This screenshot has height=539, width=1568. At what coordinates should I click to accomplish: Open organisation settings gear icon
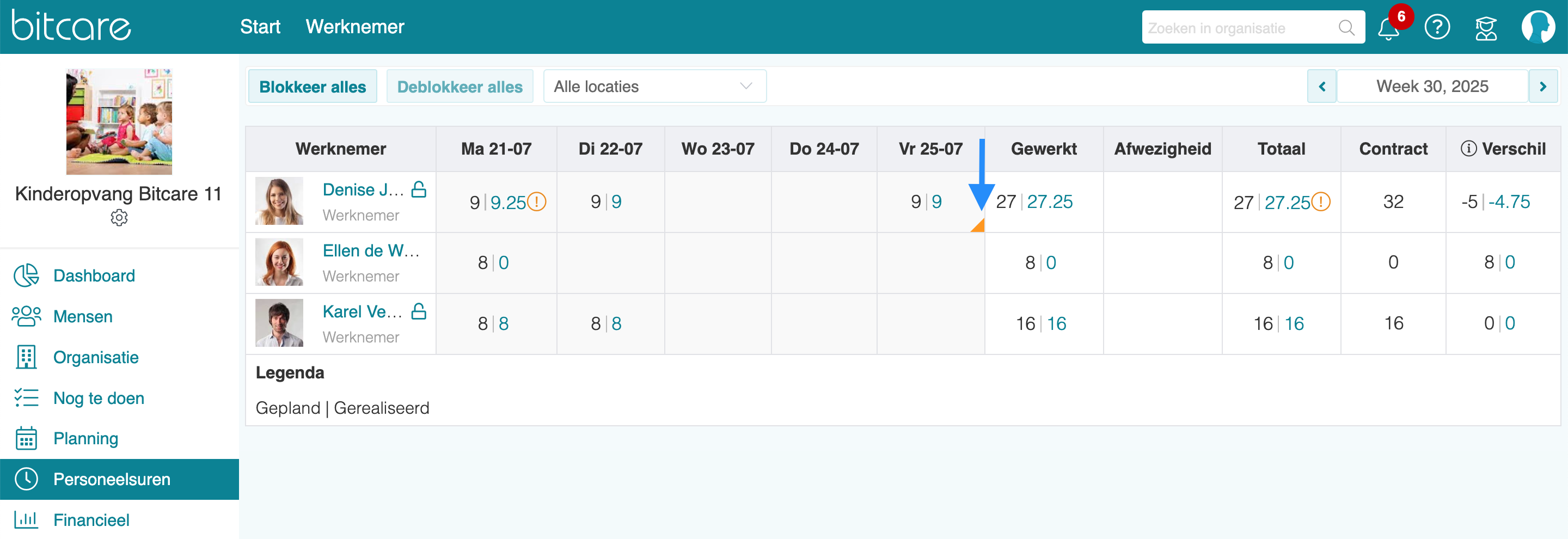(x=119, y=217)
